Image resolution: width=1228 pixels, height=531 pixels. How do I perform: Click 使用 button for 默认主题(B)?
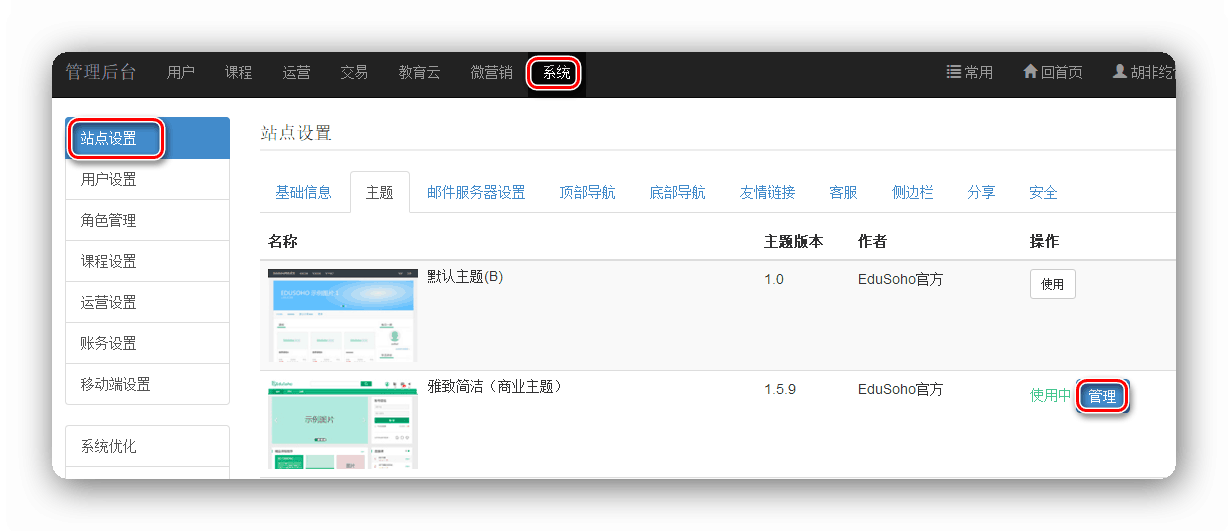point(1052,284)
